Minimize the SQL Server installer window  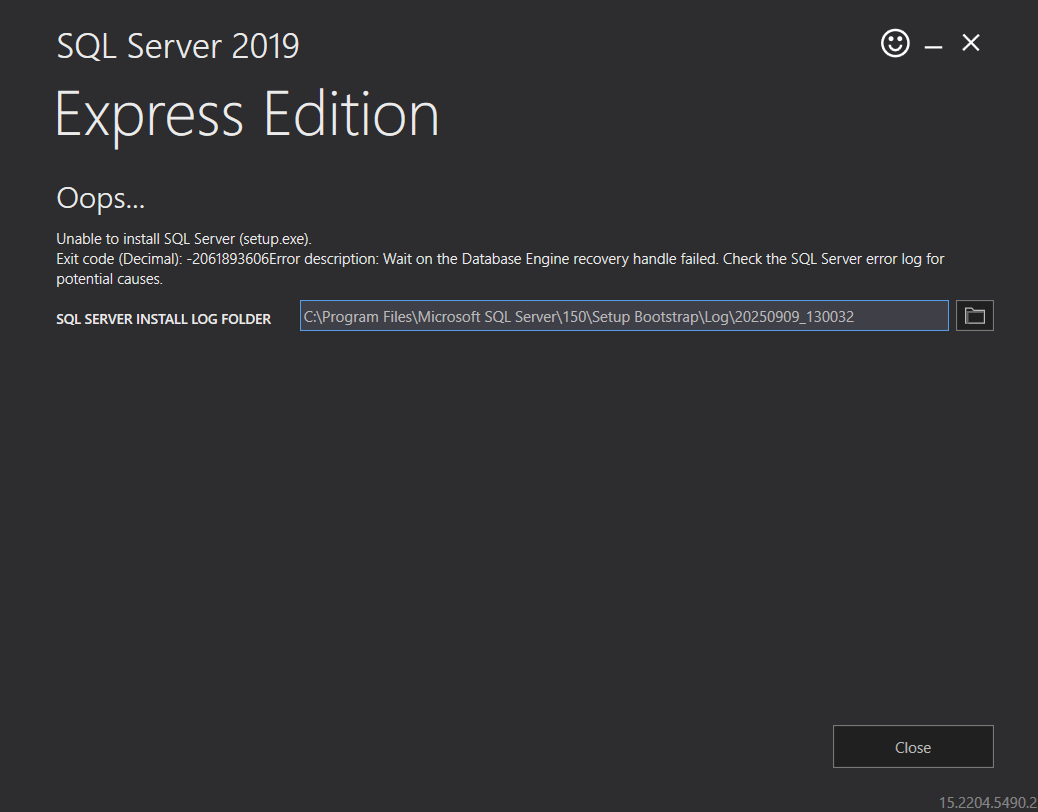pyautogui.click(x=932, y=43)
